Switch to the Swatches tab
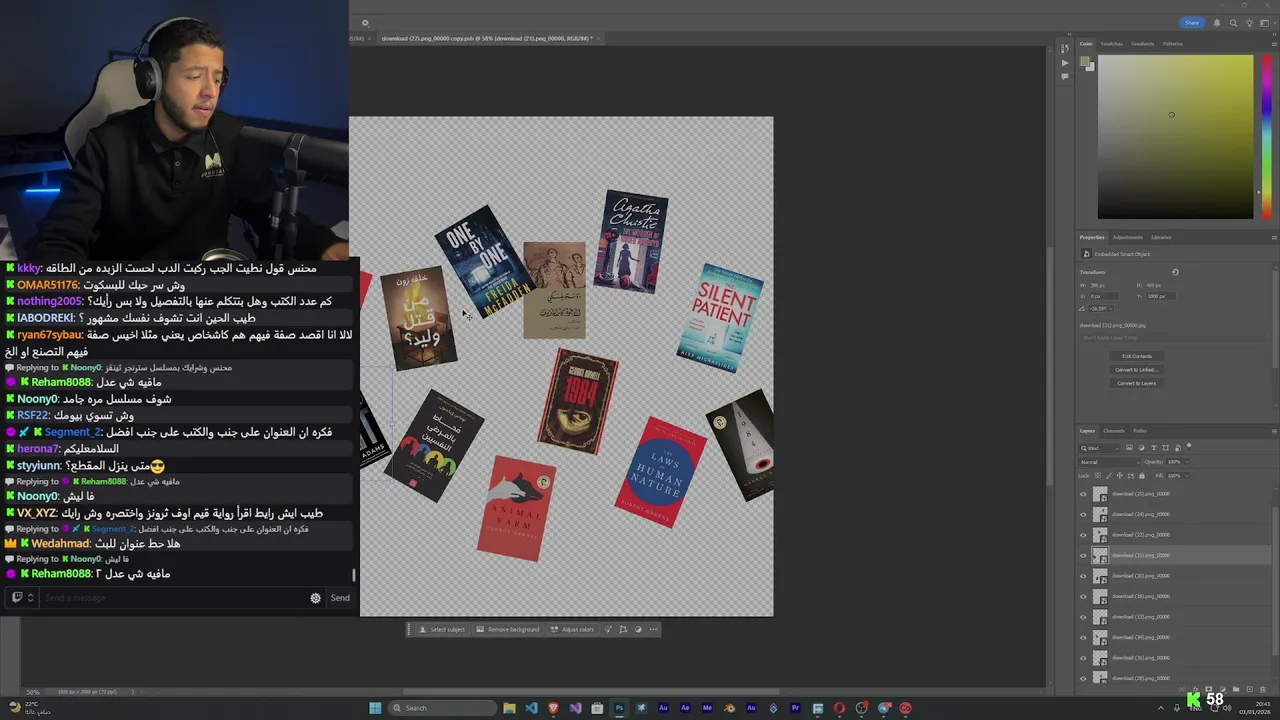Image resolution: width=1280 pixels, height=720 pixels. coord(1112,44)
